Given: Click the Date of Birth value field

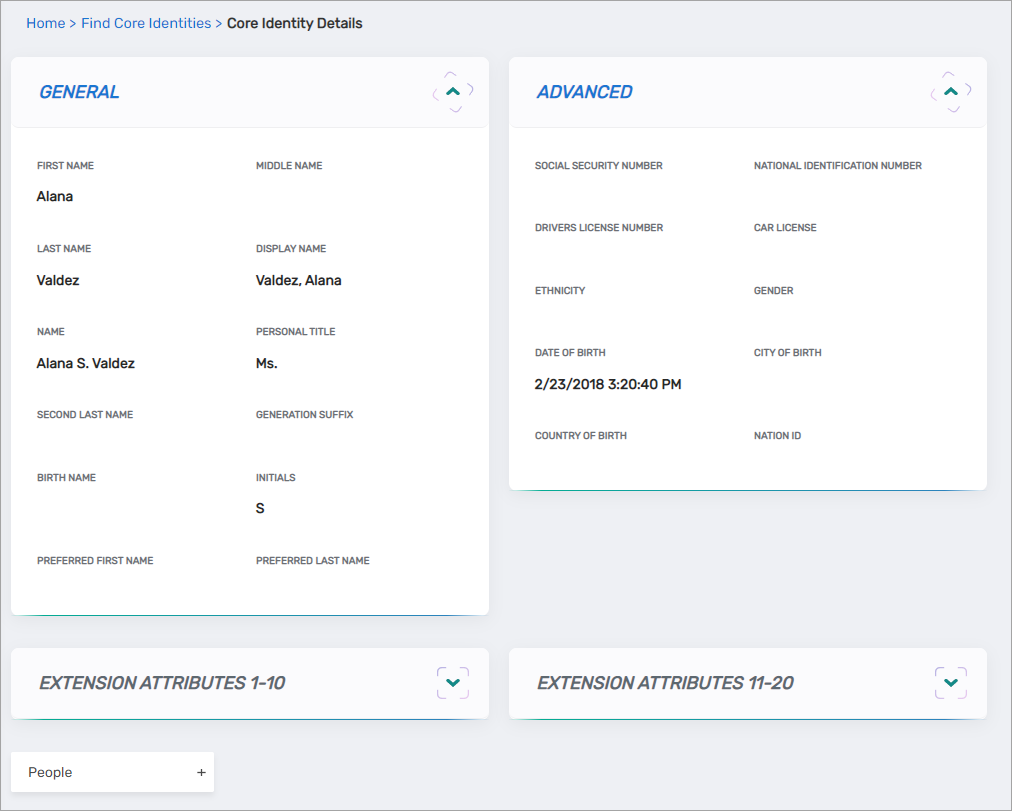Looking at the screenshot, I should pyautogui.click(x=607, y=384).
